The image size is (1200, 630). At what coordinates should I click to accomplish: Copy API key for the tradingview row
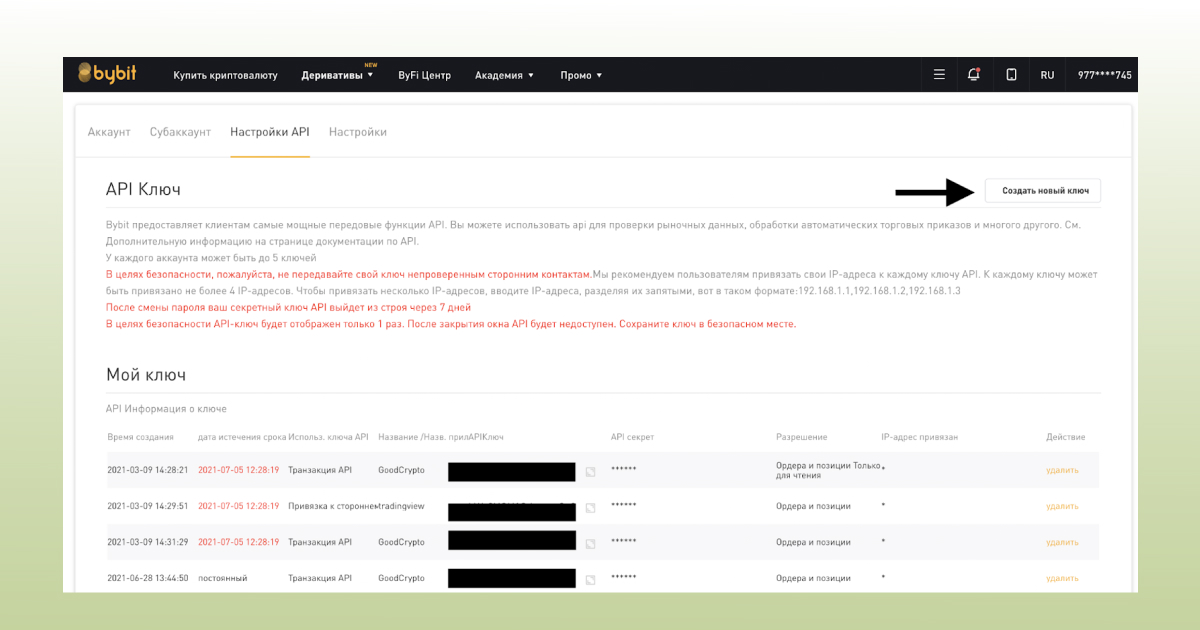[590, 508]
